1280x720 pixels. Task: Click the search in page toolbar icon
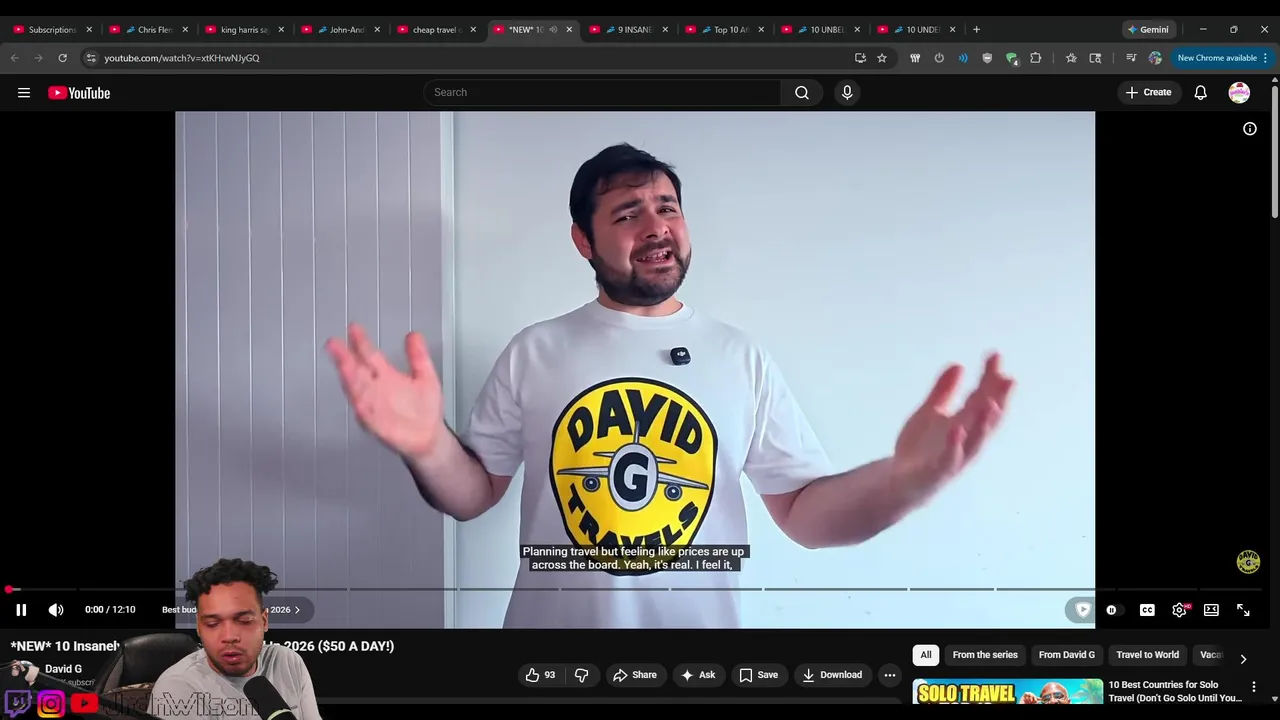point(1096,58)
